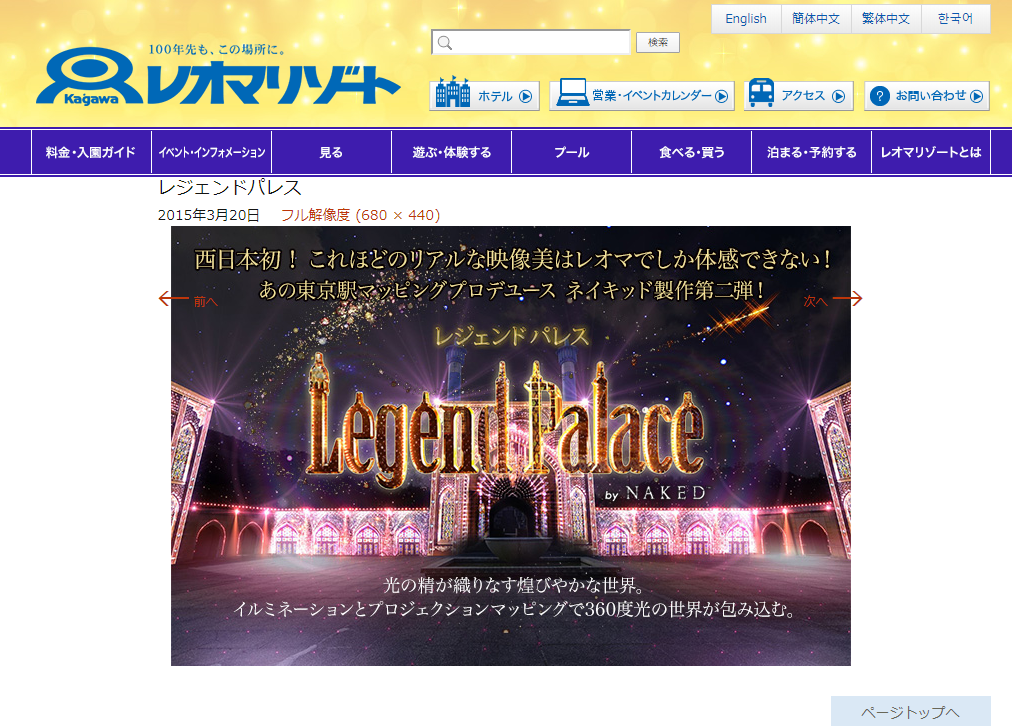Focus the site search text field
1012x726 pixels.
coord(531,43)
